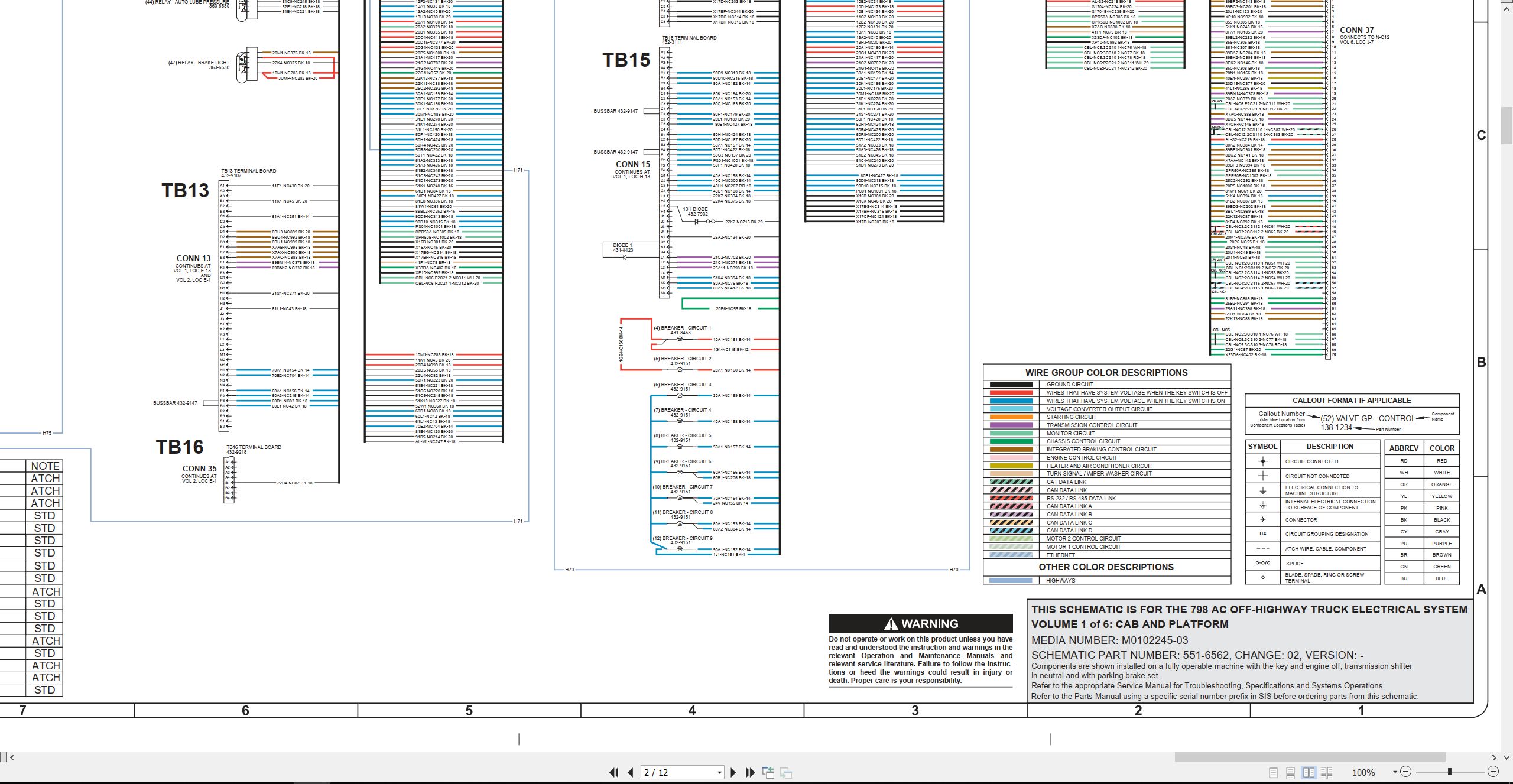This screenshot has width=1513, height=784.
Task: Click the NOTE column header cell
Action: (45, 466)
